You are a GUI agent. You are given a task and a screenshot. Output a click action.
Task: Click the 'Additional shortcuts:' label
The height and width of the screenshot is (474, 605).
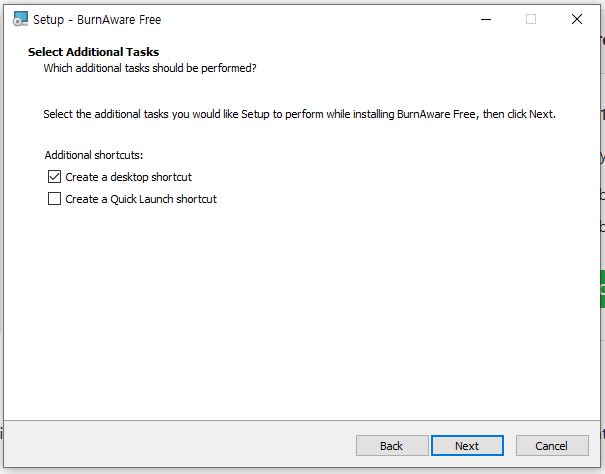[94, 155]
